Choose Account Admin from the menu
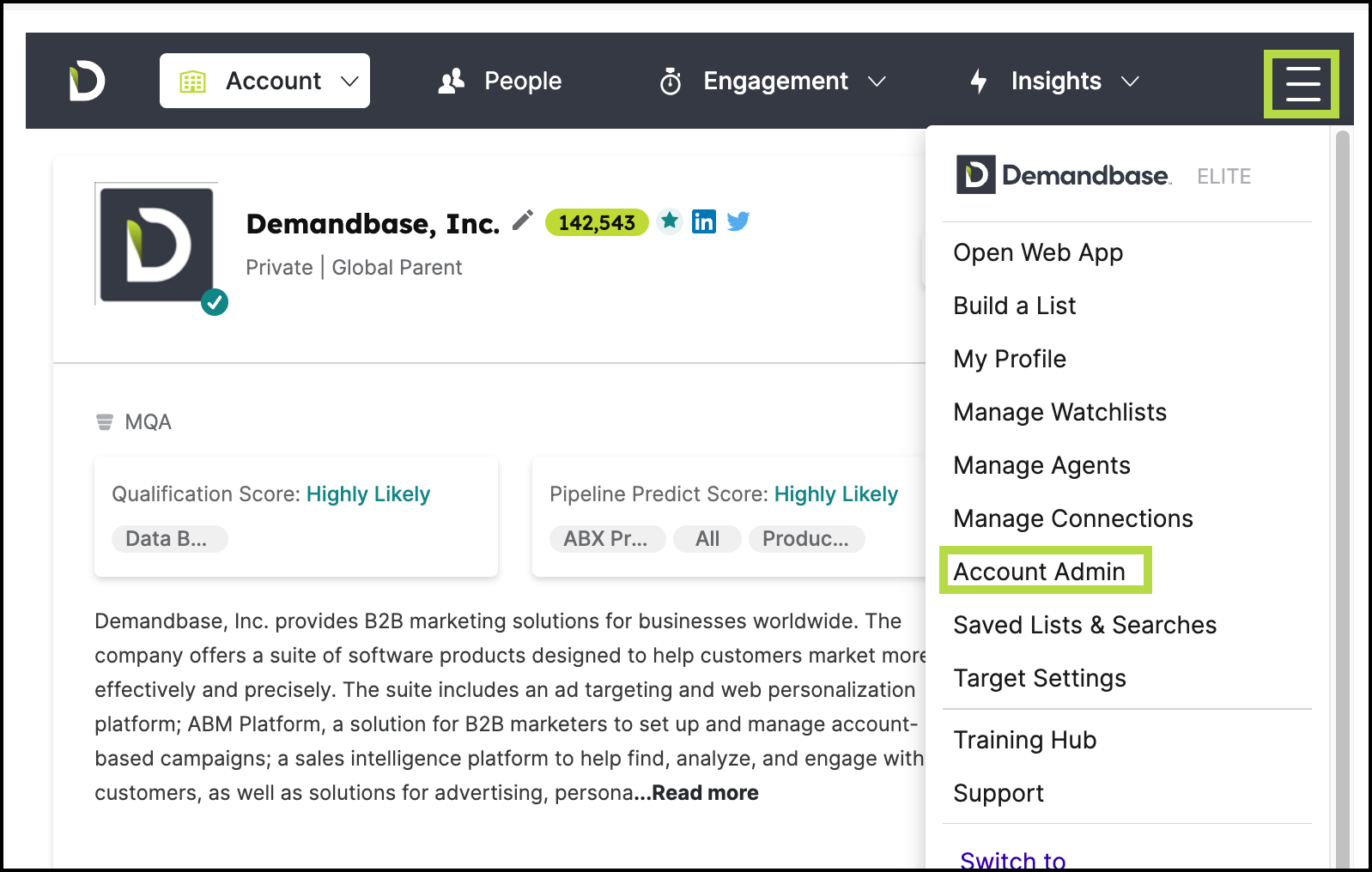This screenshot has height=872, width=1372. pyautogui.click(x=1039, y=572)
